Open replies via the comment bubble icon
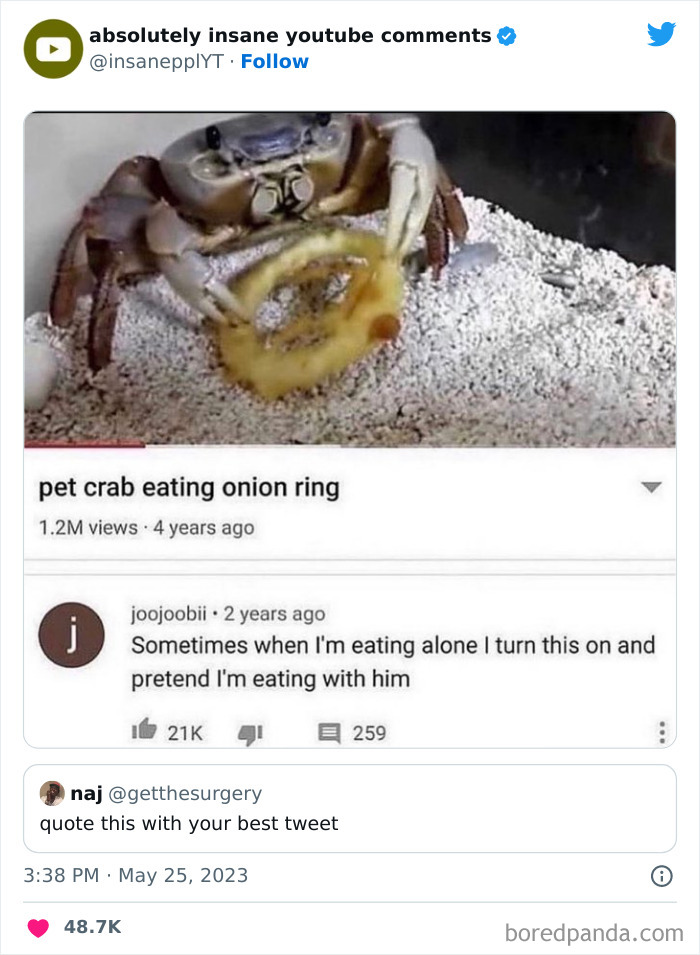 [330, 733]
